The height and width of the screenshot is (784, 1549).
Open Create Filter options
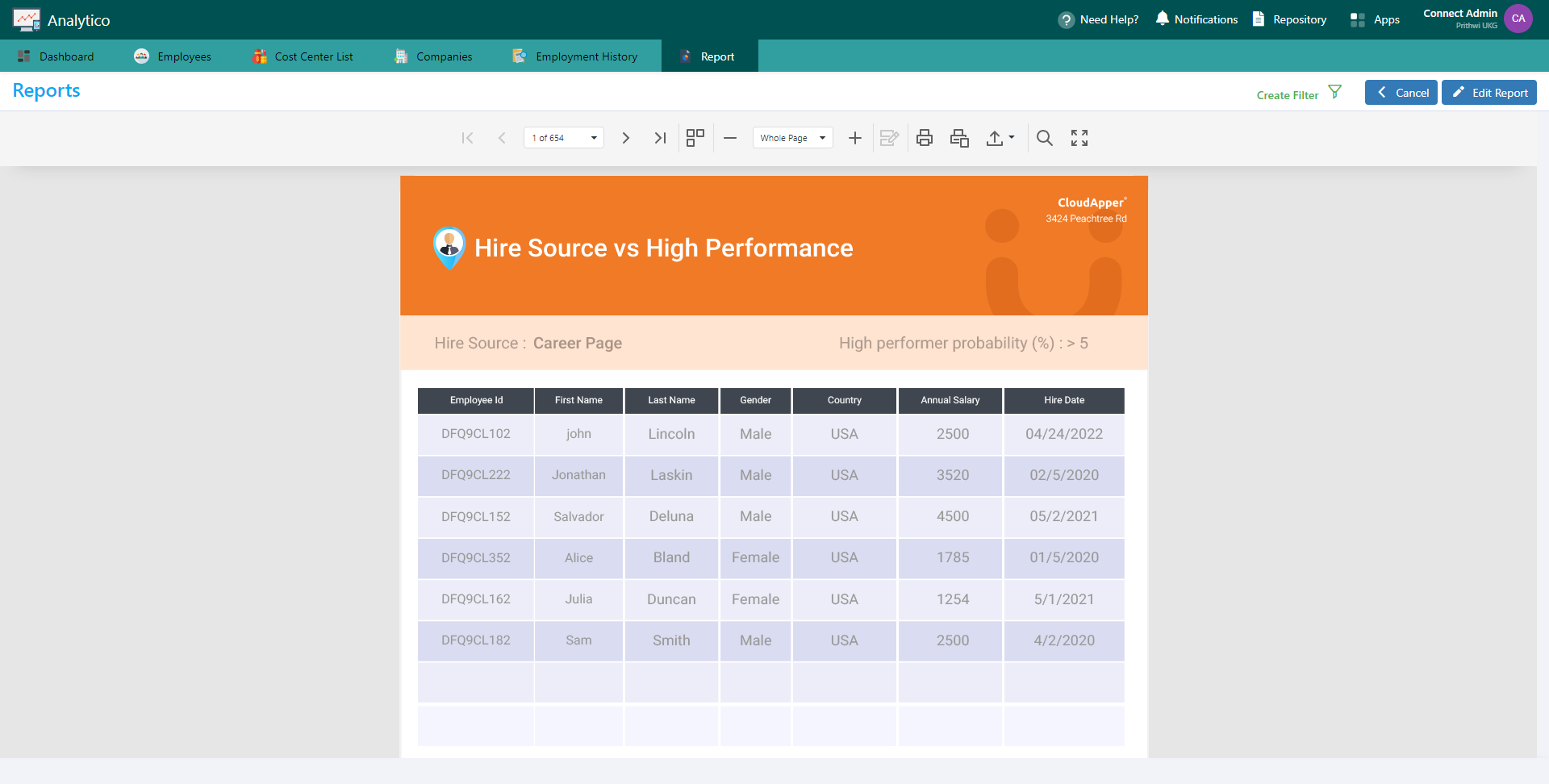(x=1296, y=93)
